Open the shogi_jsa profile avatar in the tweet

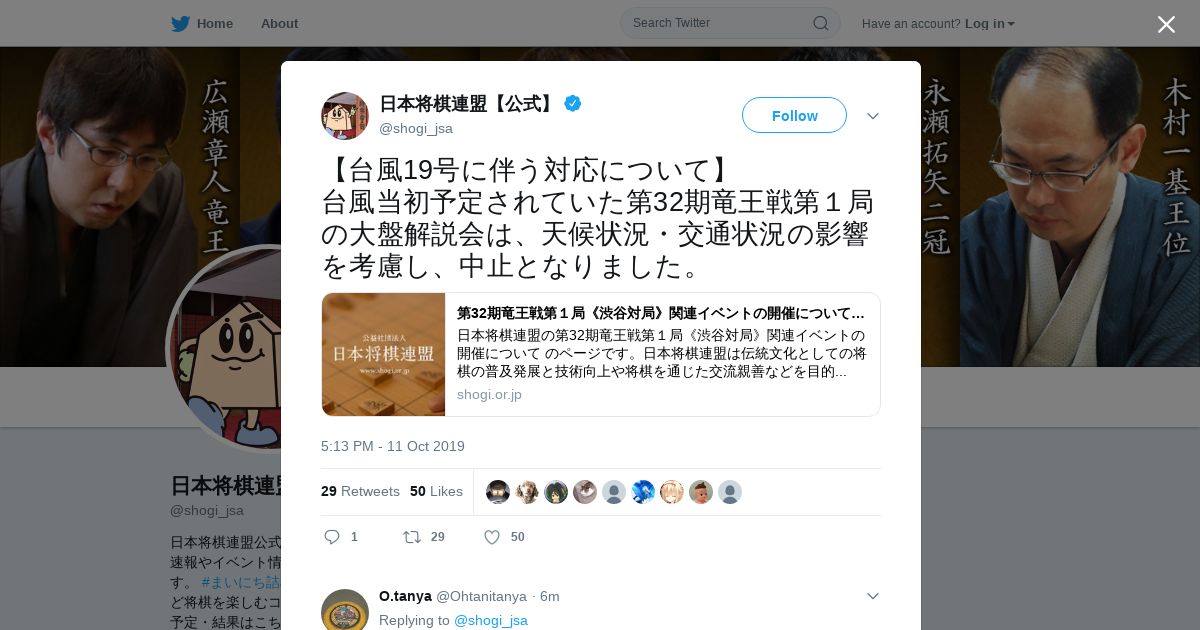[x=345, y=116]
